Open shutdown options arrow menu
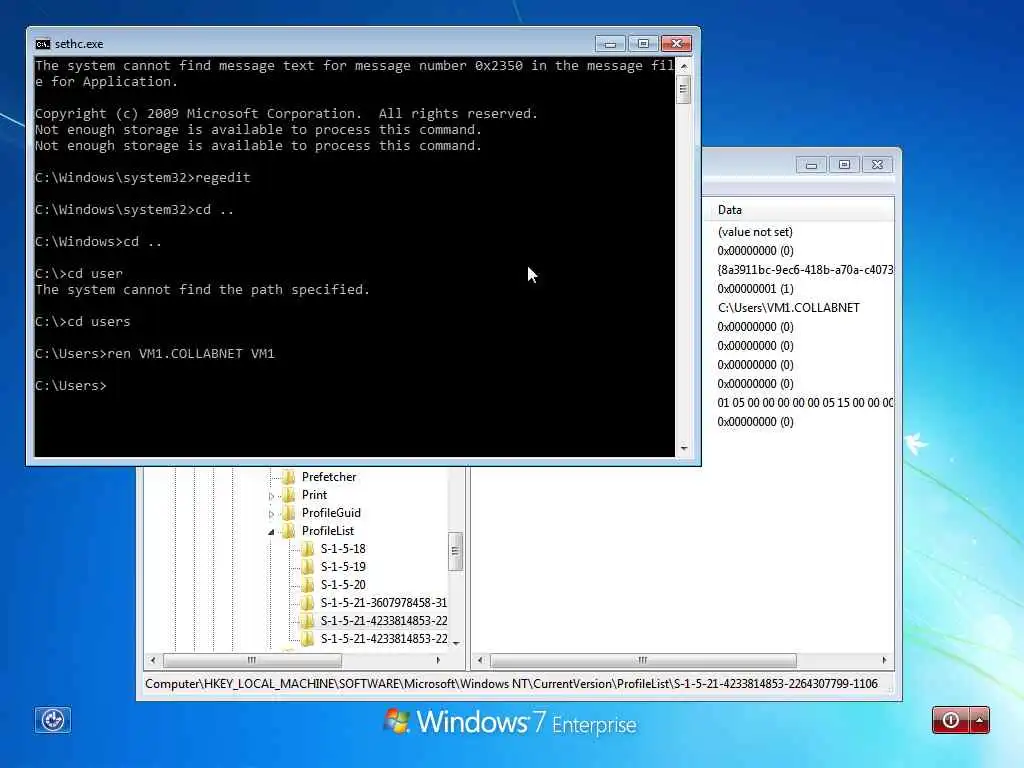The width and height of the screenshot is (1024, 768). (980, 720)
